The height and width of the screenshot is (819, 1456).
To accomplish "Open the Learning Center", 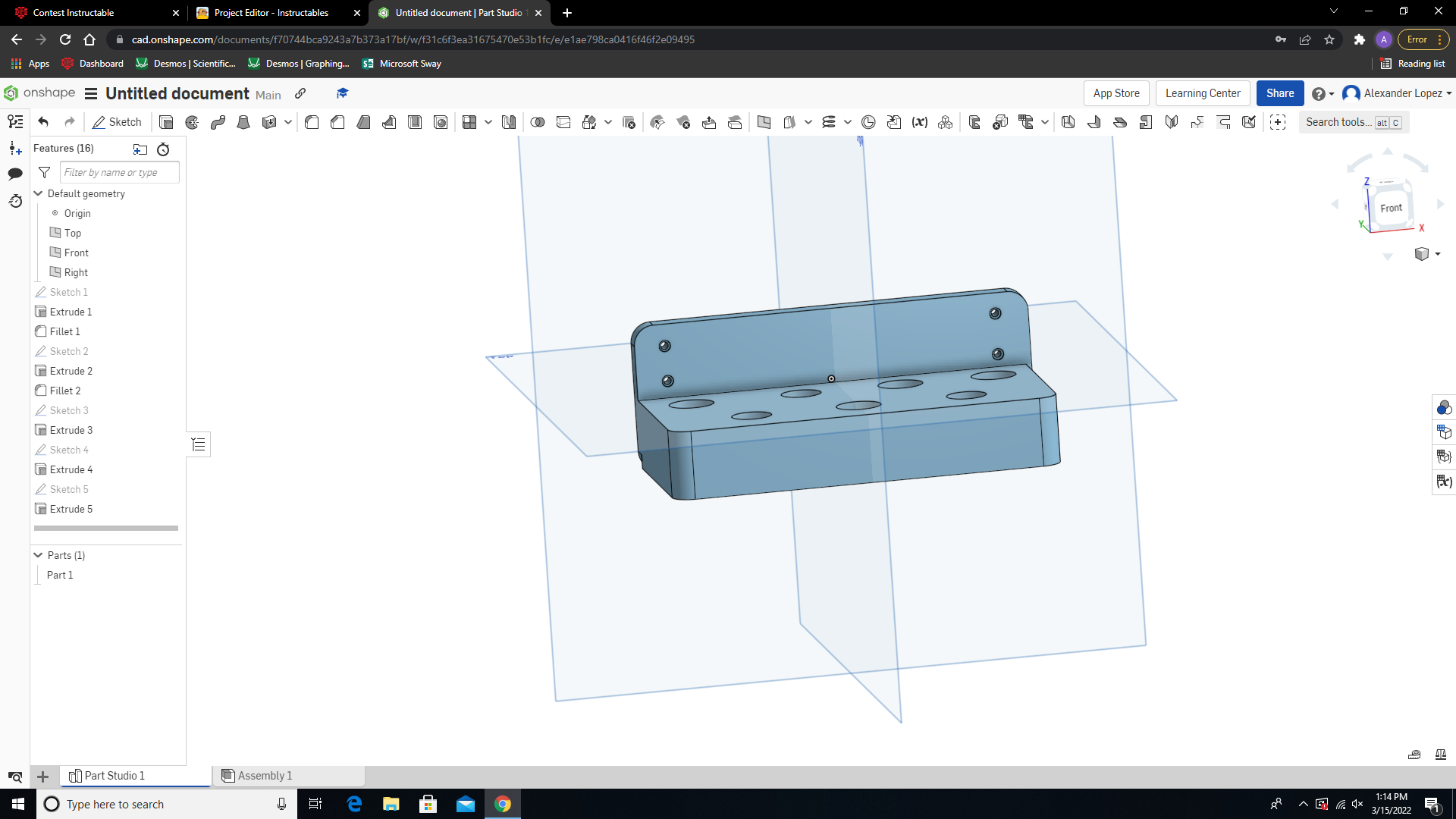I will (1203, 93).
